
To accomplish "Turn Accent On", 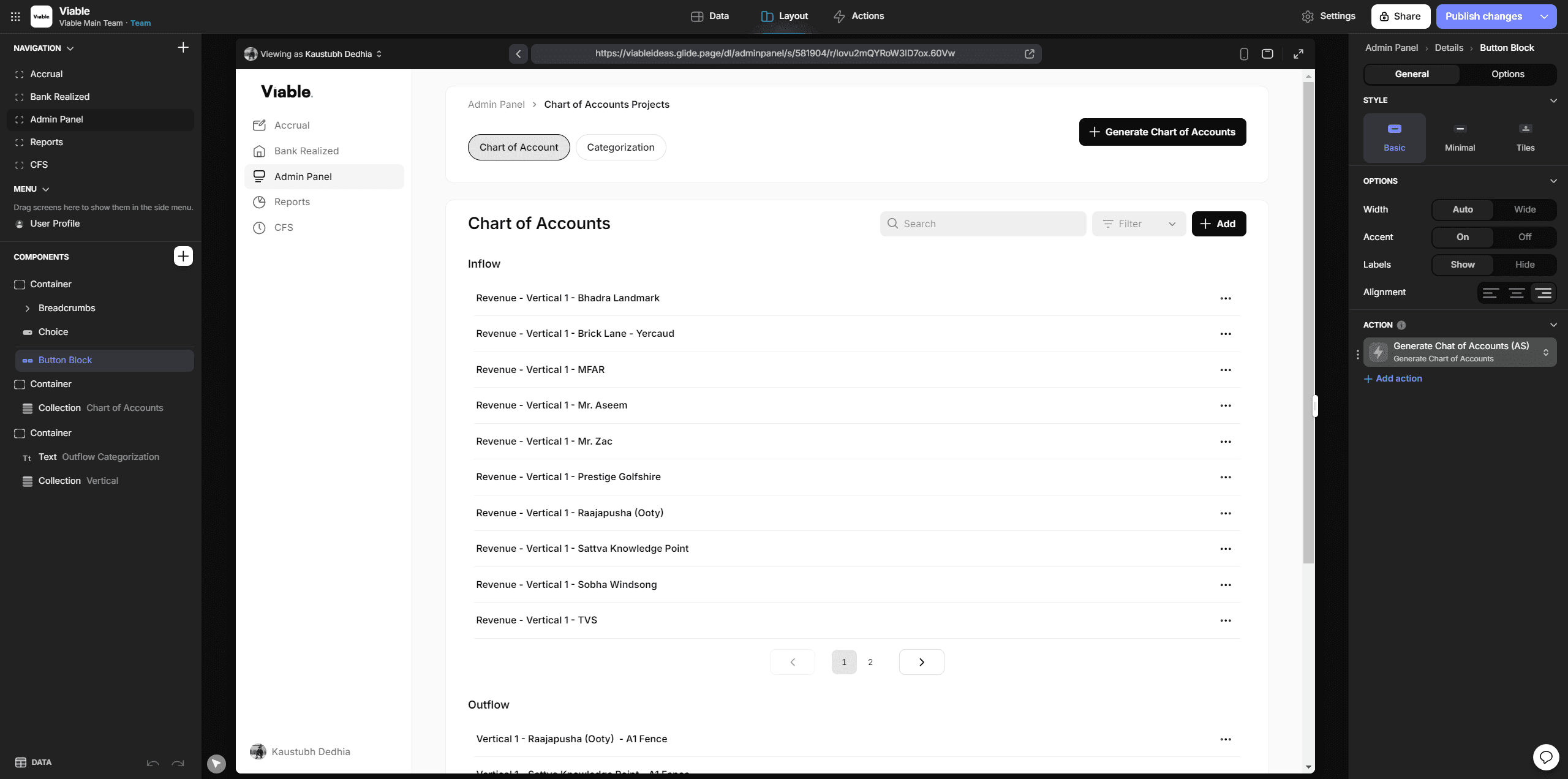I will [x=1462, y=237].
